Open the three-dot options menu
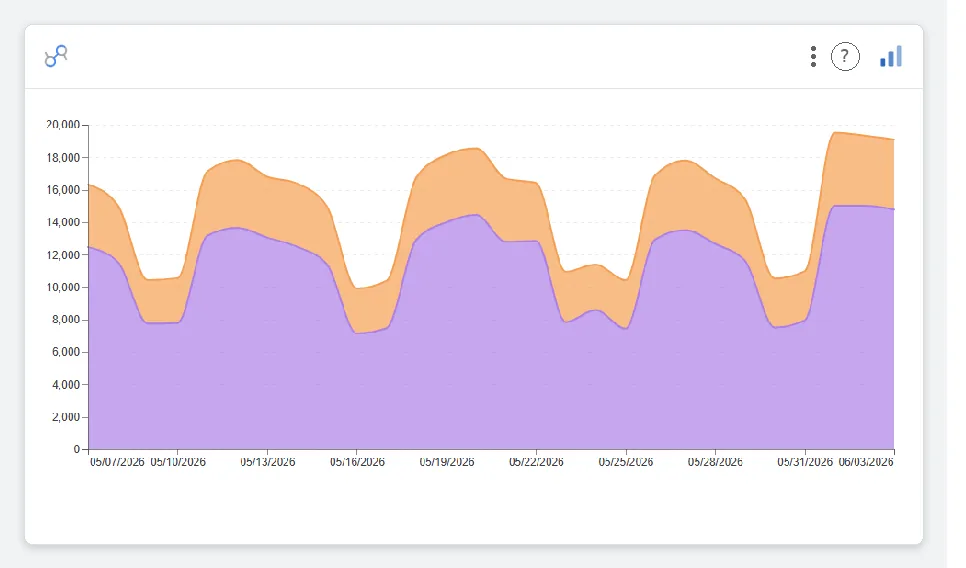Image resolution: width=966 pixels, height=568 pixels. pyautogui.click(x=813, y=57)
